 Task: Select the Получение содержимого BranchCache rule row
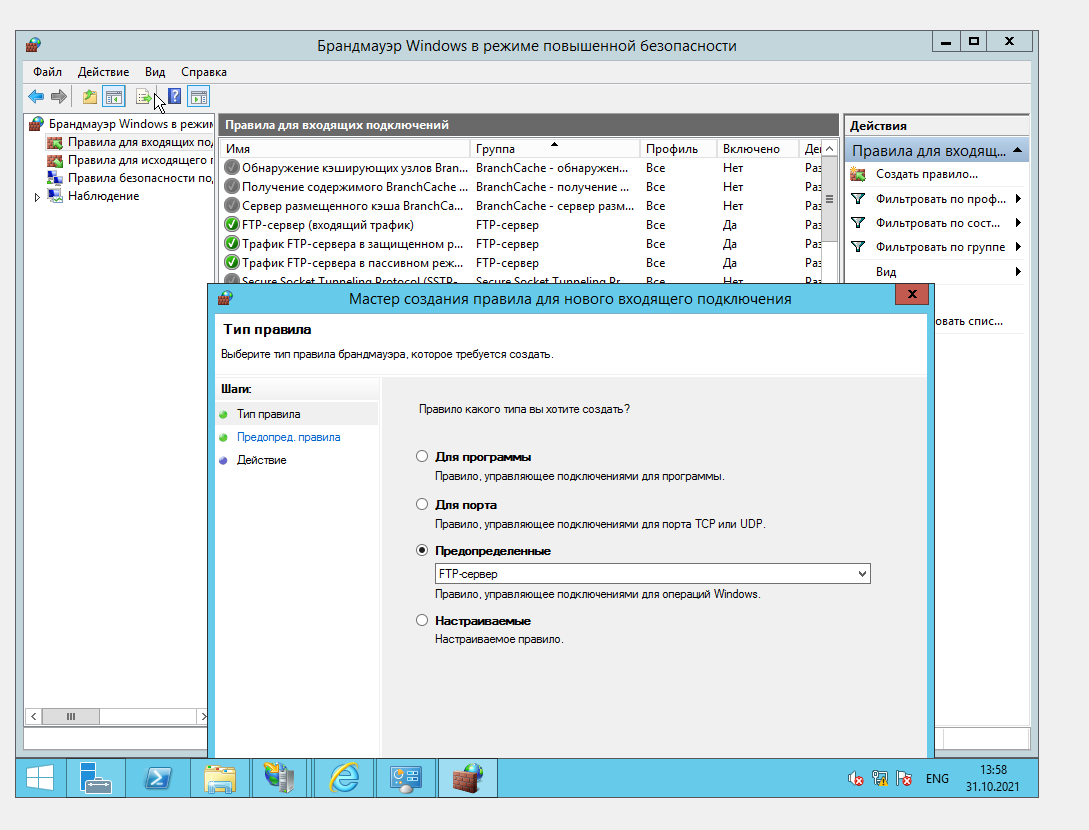pos(521,187)
